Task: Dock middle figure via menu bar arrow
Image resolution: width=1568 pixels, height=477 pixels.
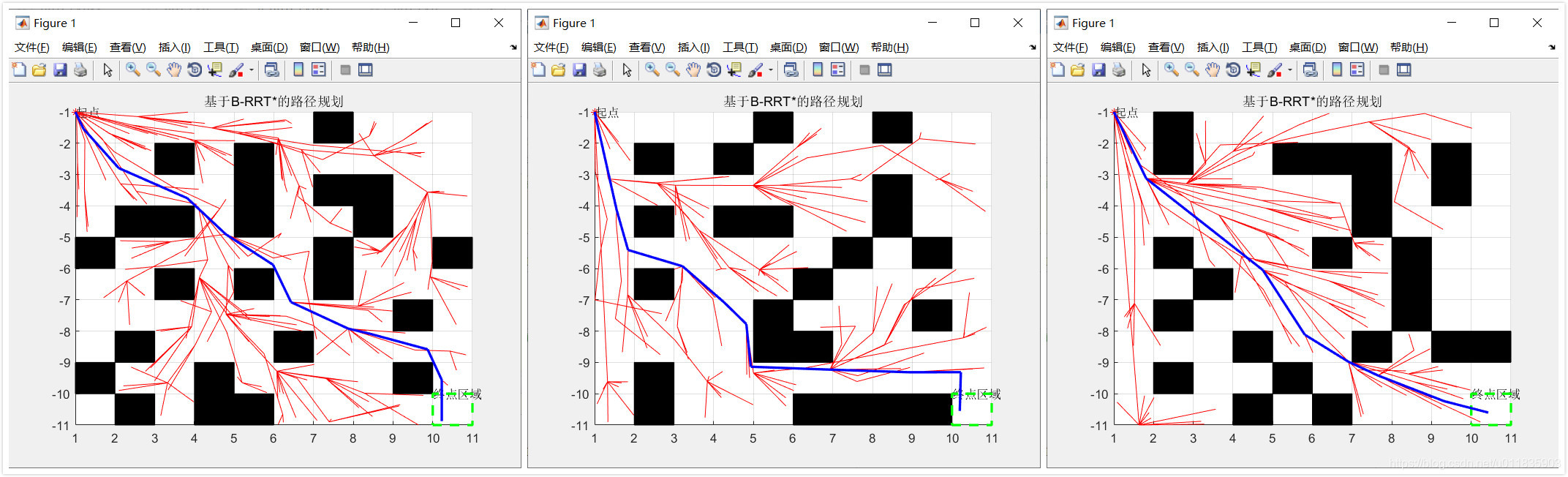Action: click(1033, 48)
